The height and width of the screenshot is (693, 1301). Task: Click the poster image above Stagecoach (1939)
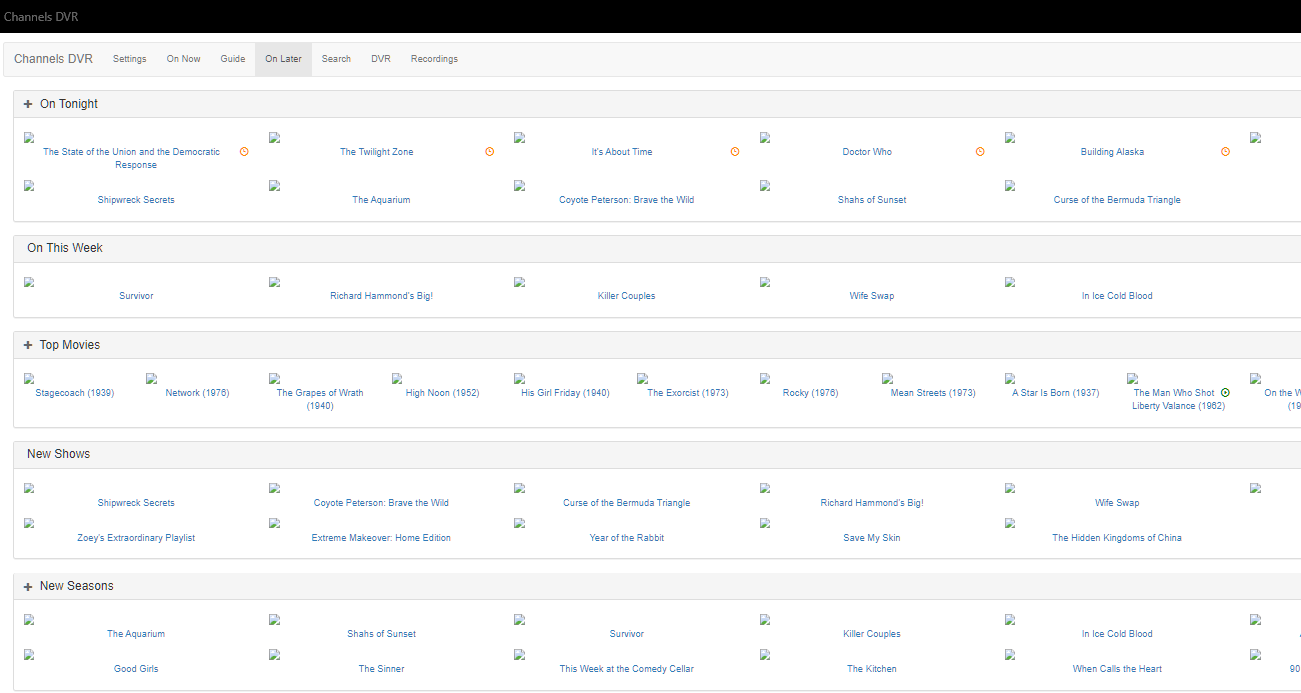tap(29, 379)
